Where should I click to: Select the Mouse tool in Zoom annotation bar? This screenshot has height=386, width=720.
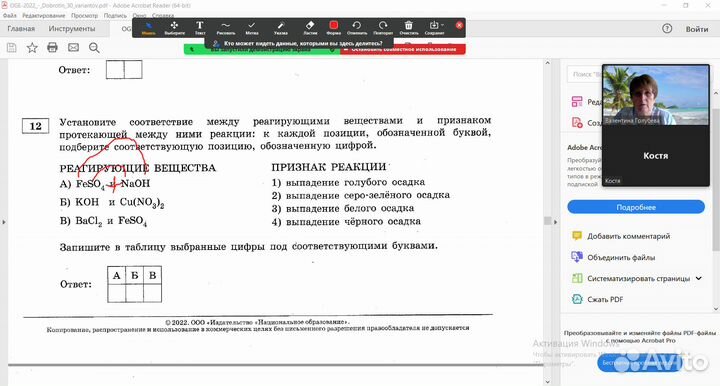tap(148, 28)
